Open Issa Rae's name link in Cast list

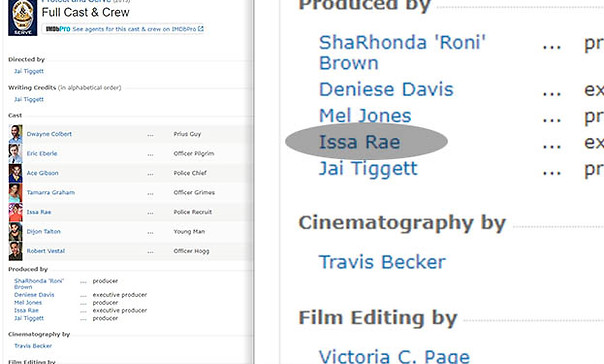[39, 212]
